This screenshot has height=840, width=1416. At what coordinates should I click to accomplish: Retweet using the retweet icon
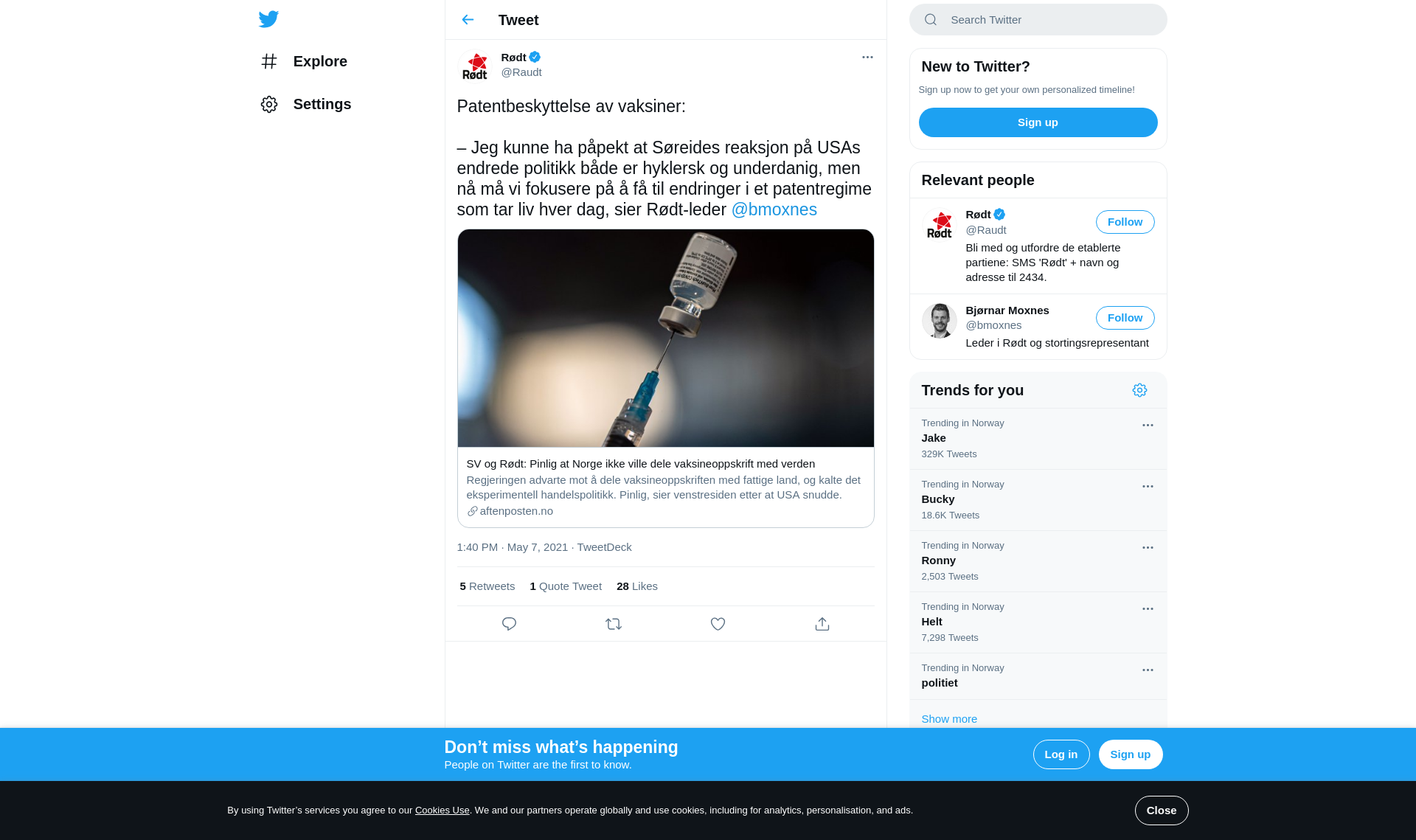tap(614, 624)
